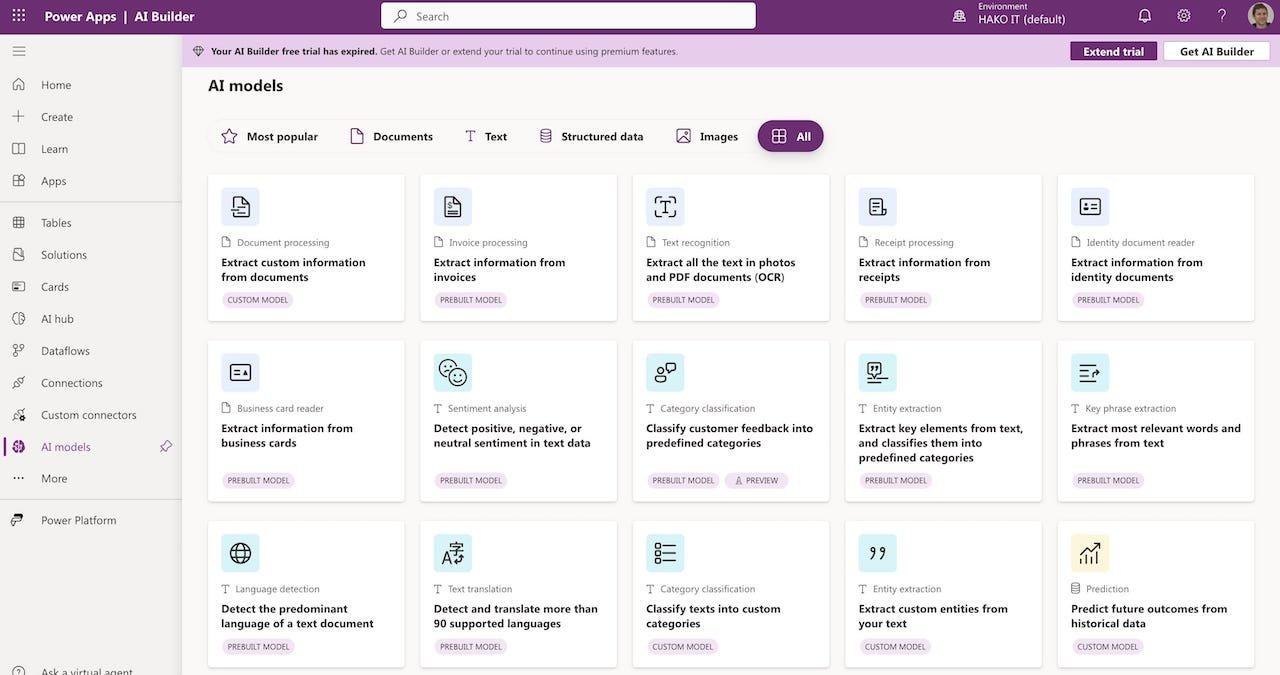Select the Most popular filter tab
Screen dimensions: 1280x675
point(270,136)
